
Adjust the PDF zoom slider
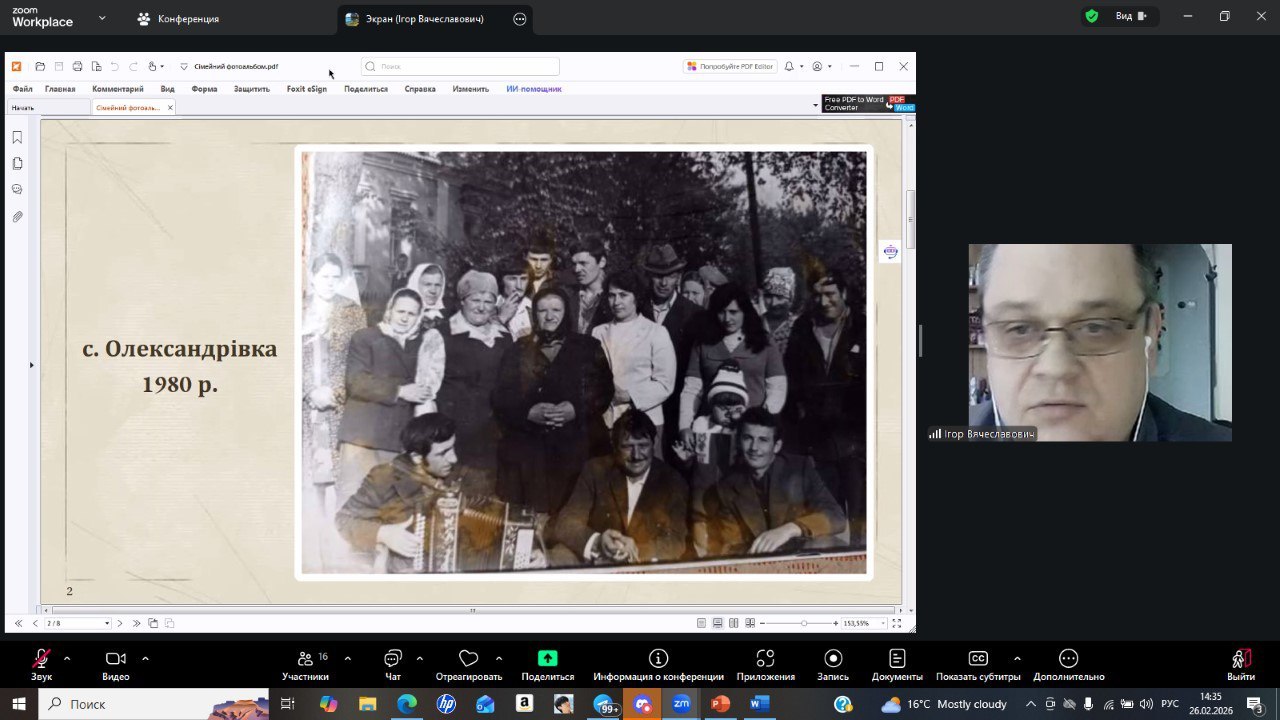pos(803,623)
